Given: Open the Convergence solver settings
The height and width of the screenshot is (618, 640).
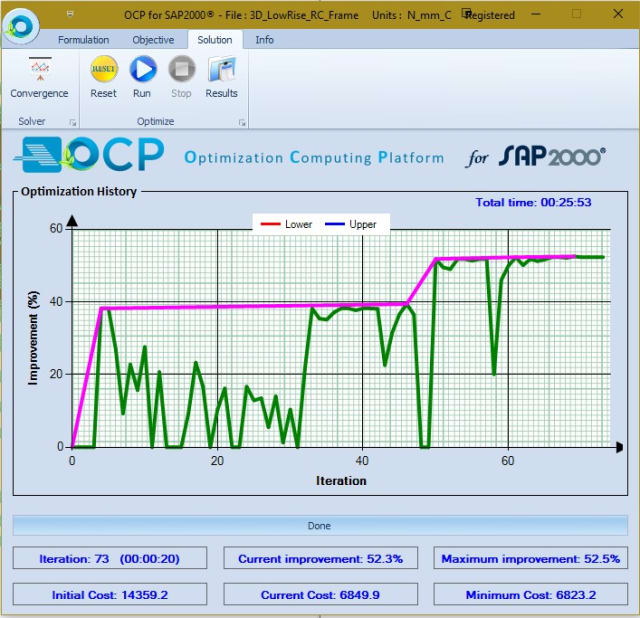Looking at the screenshot, I should pyautogui.click(x=39, y=78).
